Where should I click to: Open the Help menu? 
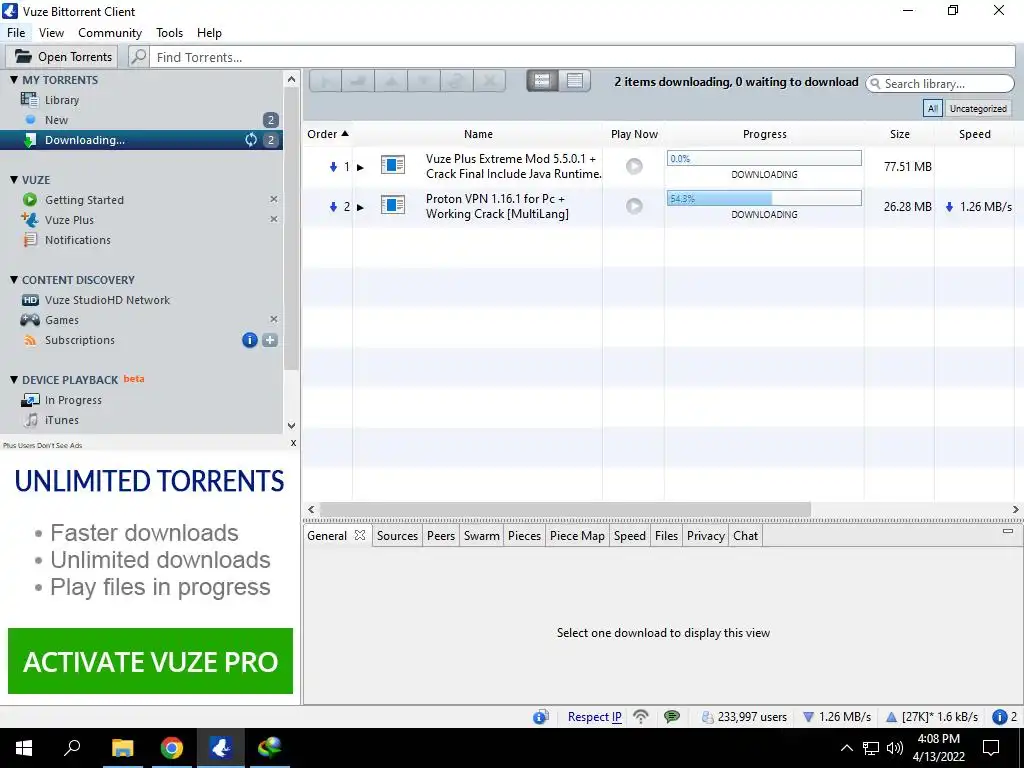click(x=209, y=33)
